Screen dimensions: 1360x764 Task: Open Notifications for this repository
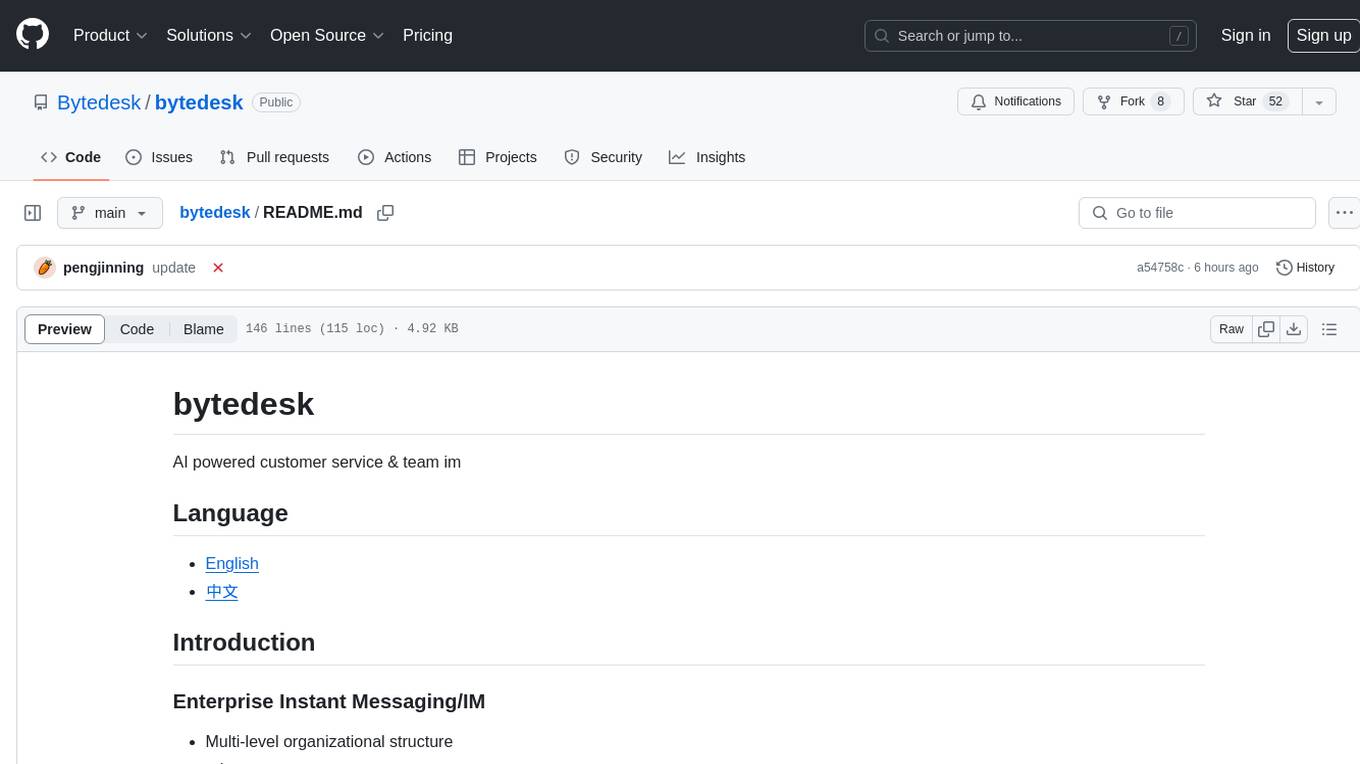coord(1016,102)
